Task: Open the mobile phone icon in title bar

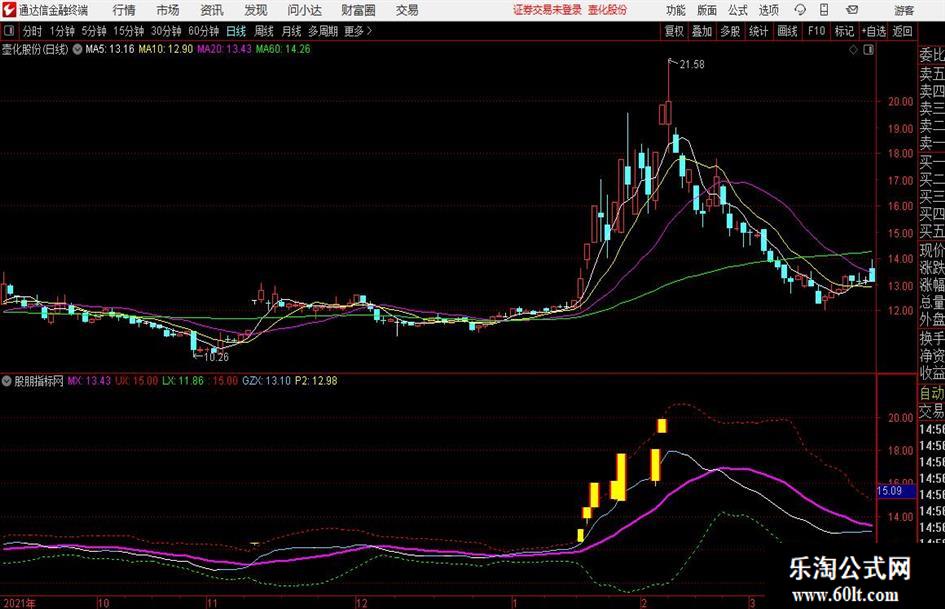Action: 824,10
